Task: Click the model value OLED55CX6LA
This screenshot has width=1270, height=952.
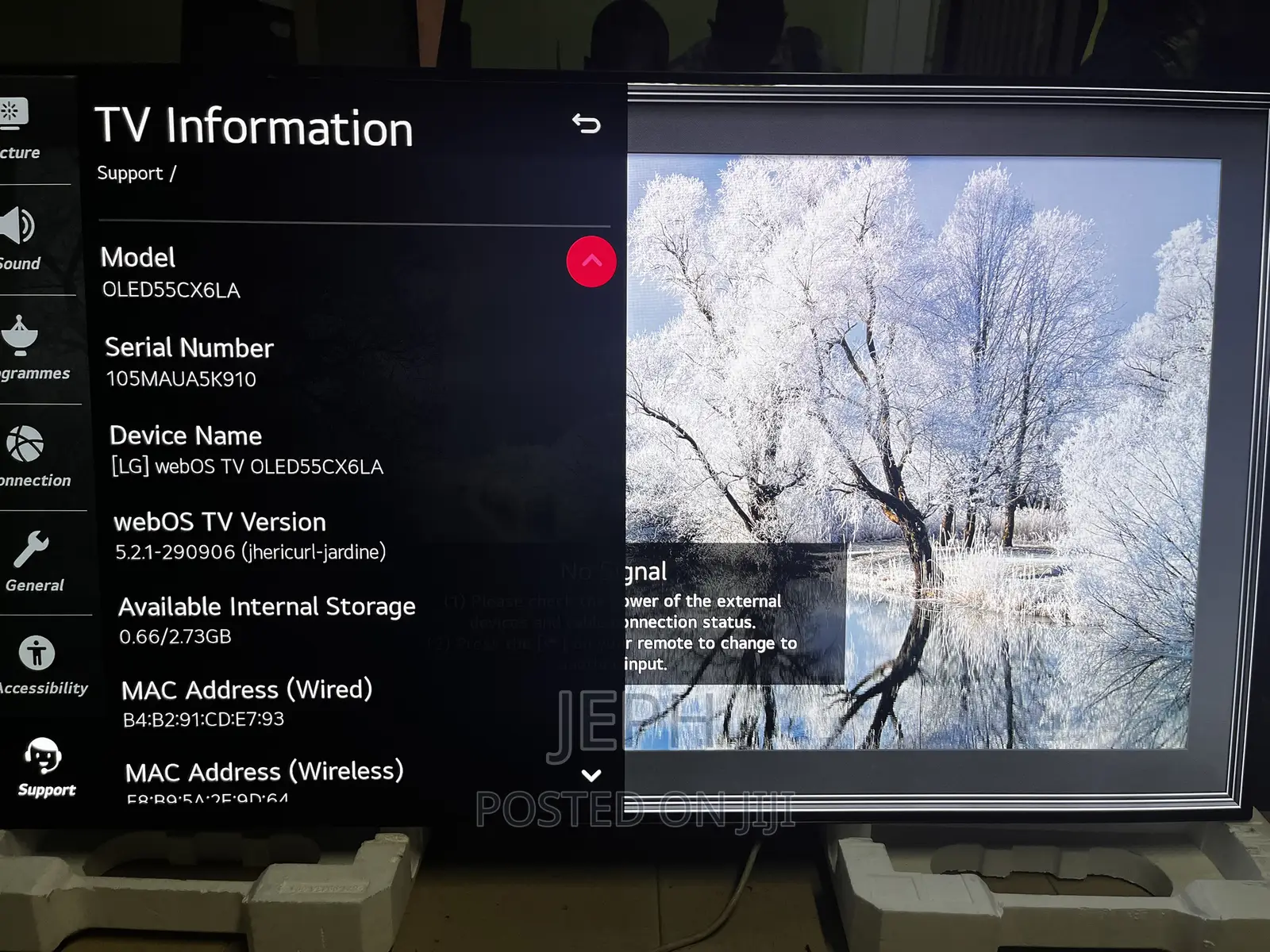Action: tap(171, 290)
